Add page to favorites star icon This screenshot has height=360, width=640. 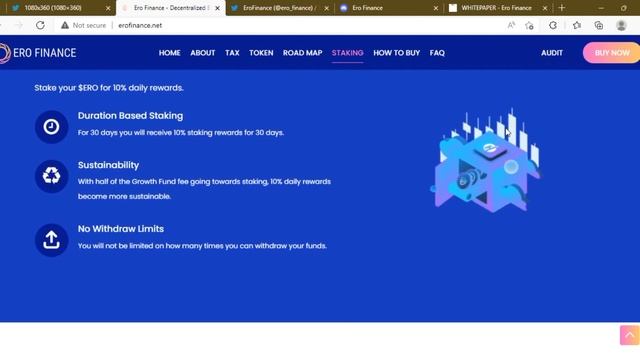click(529, 25)
